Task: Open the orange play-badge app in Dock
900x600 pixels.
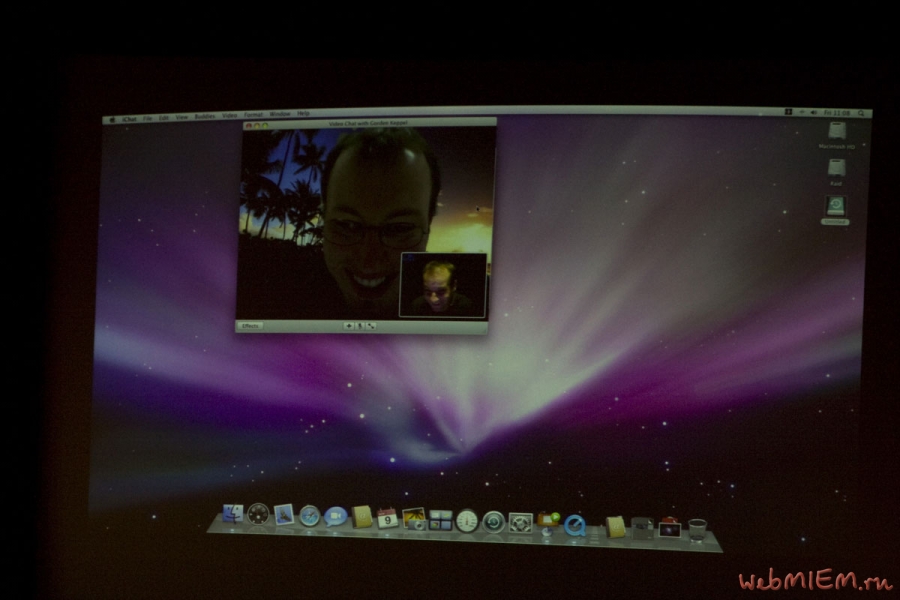Action: [548, 522]
